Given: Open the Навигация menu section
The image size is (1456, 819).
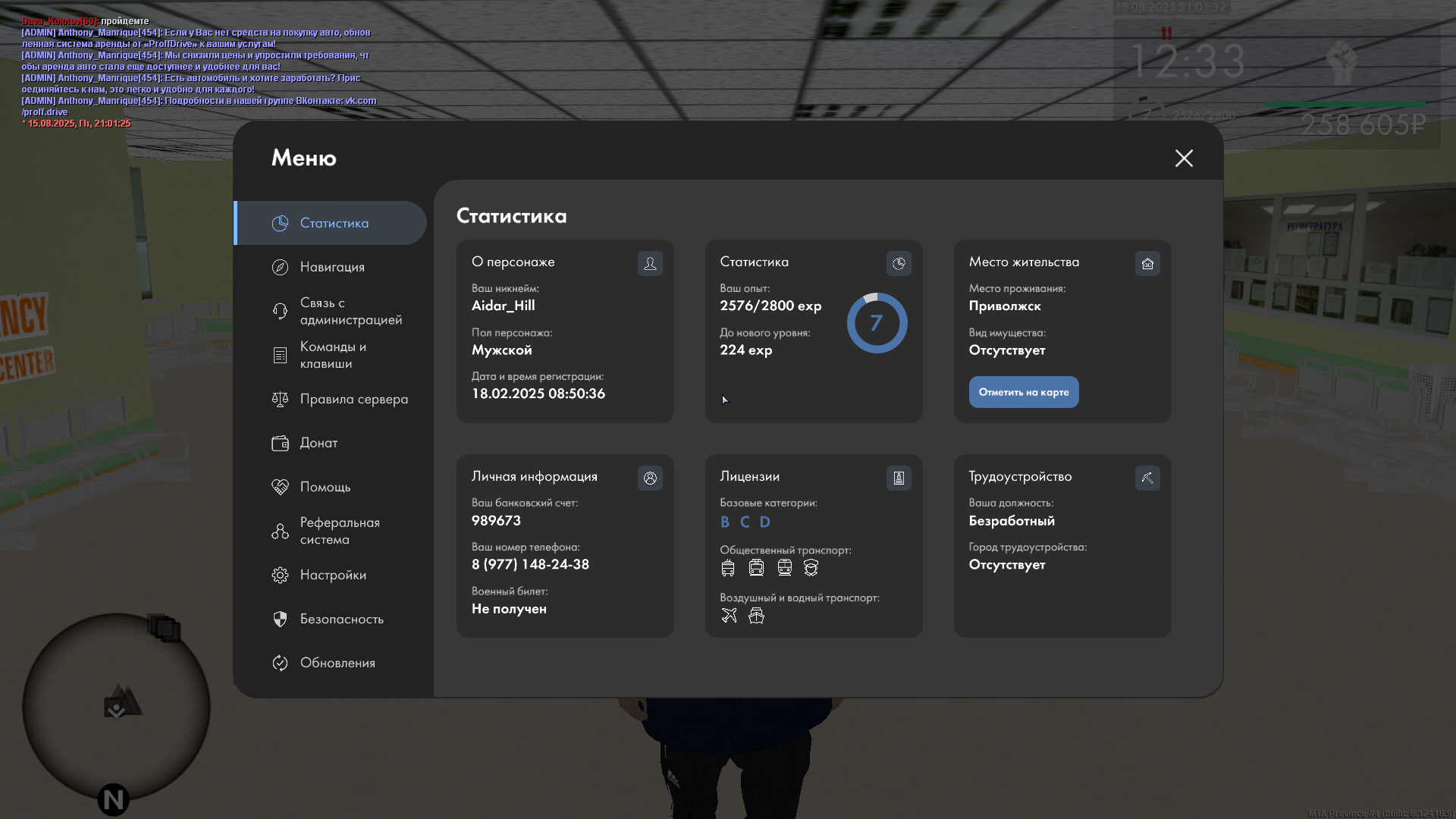Looking at the screenshot, I should (331, 267).
